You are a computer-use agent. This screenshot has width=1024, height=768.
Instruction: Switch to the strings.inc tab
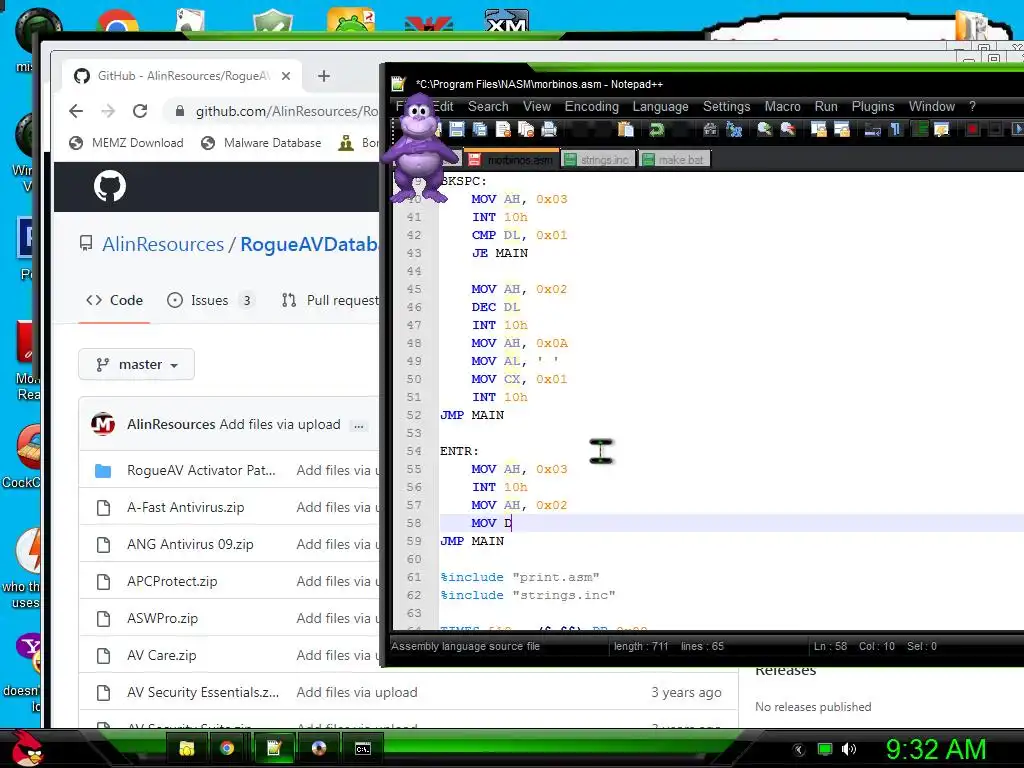[x=598, y=159]
